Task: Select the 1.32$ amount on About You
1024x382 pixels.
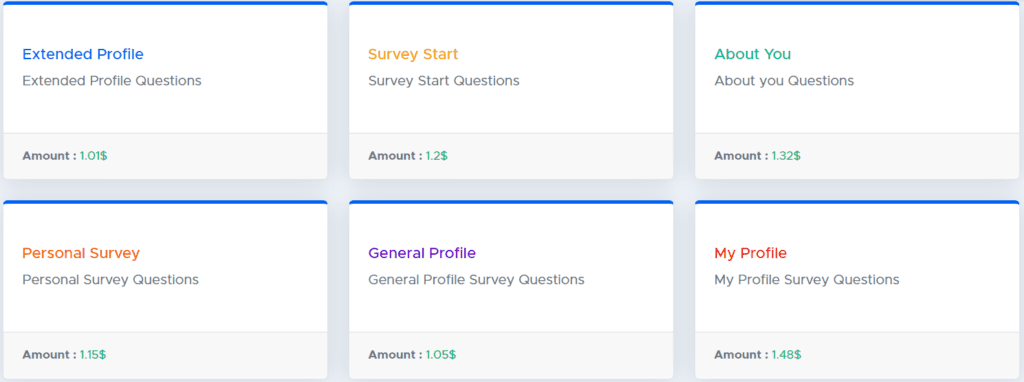Action: 786,156
